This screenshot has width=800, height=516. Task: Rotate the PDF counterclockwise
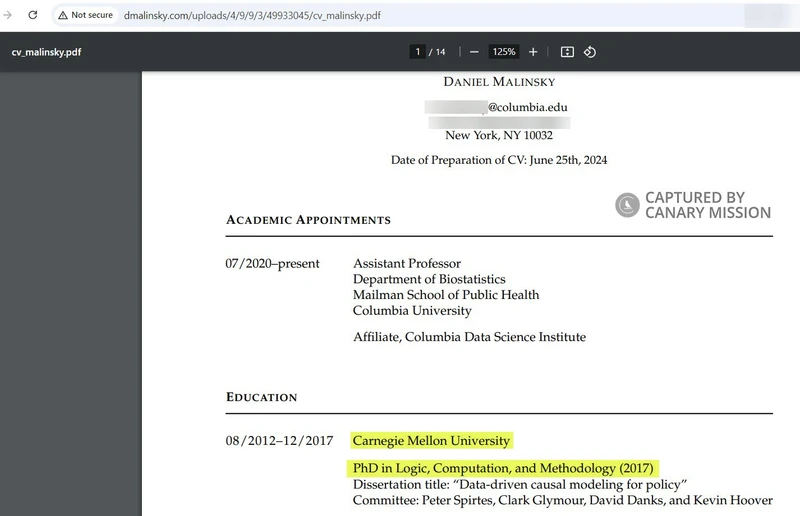590,52
